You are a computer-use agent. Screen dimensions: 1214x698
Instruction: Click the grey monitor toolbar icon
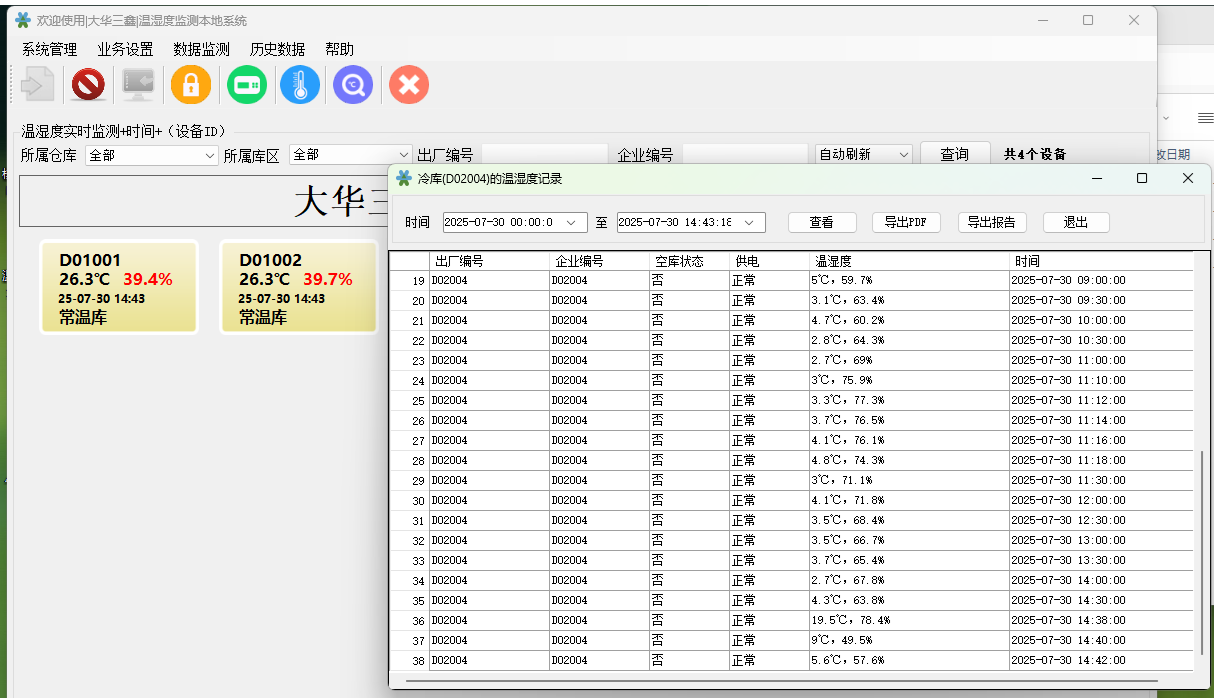point(138,85)
